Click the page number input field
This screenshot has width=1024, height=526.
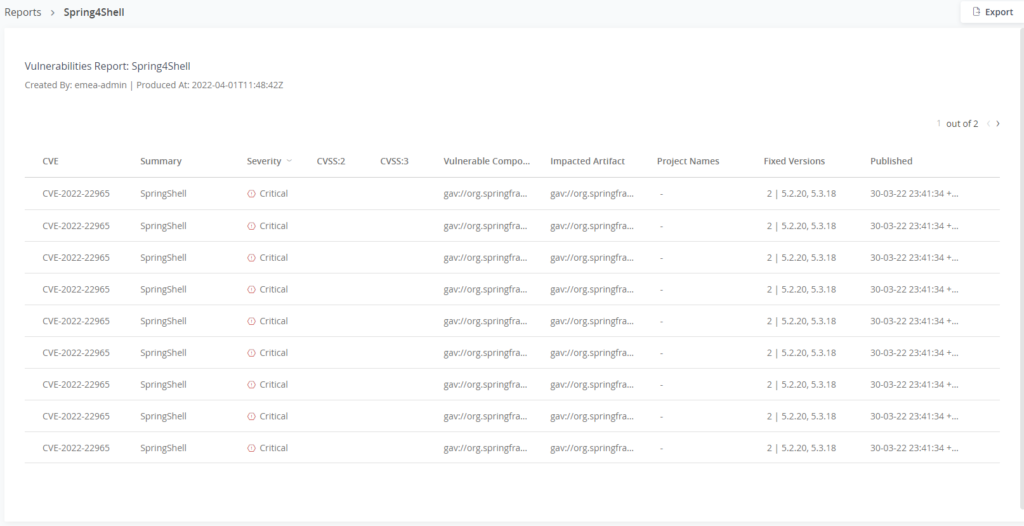point(939,124)
